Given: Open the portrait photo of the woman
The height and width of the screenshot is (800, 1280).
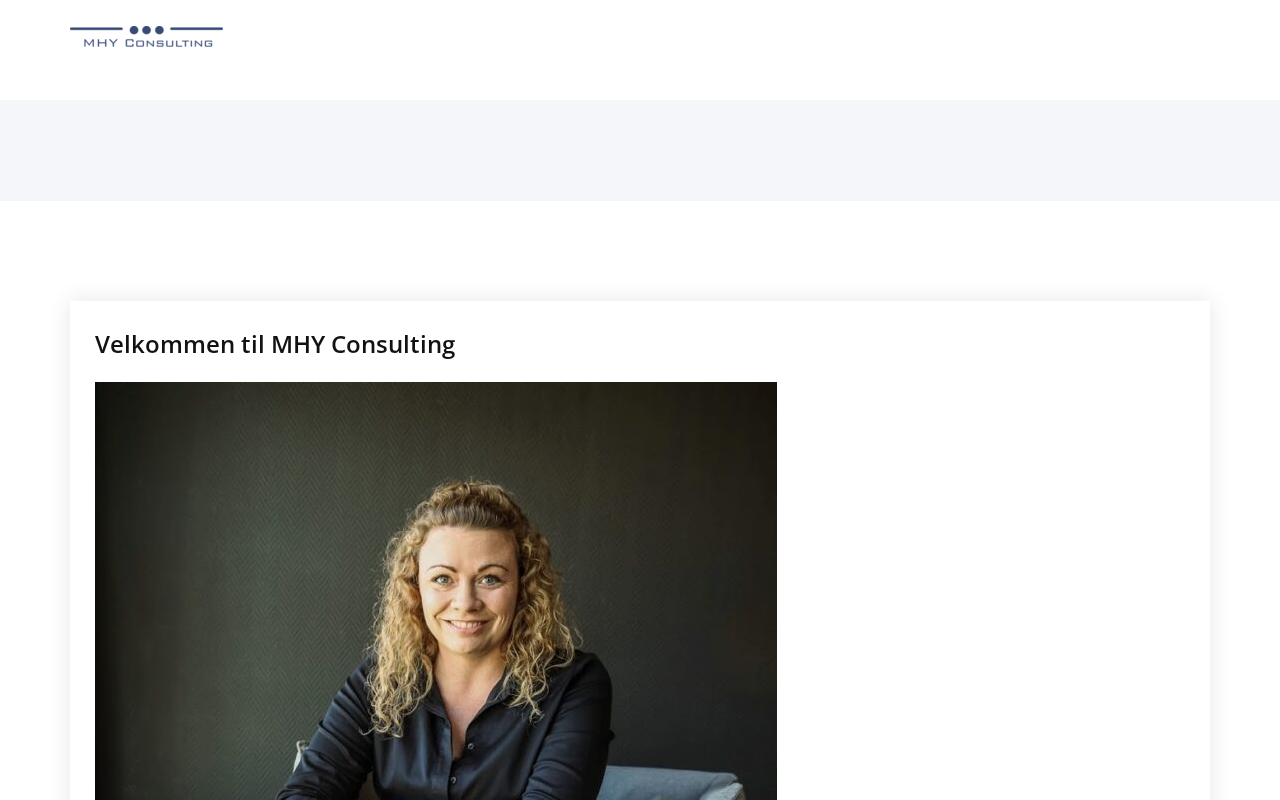Looking at the screenshot, I should coord(436,591).
